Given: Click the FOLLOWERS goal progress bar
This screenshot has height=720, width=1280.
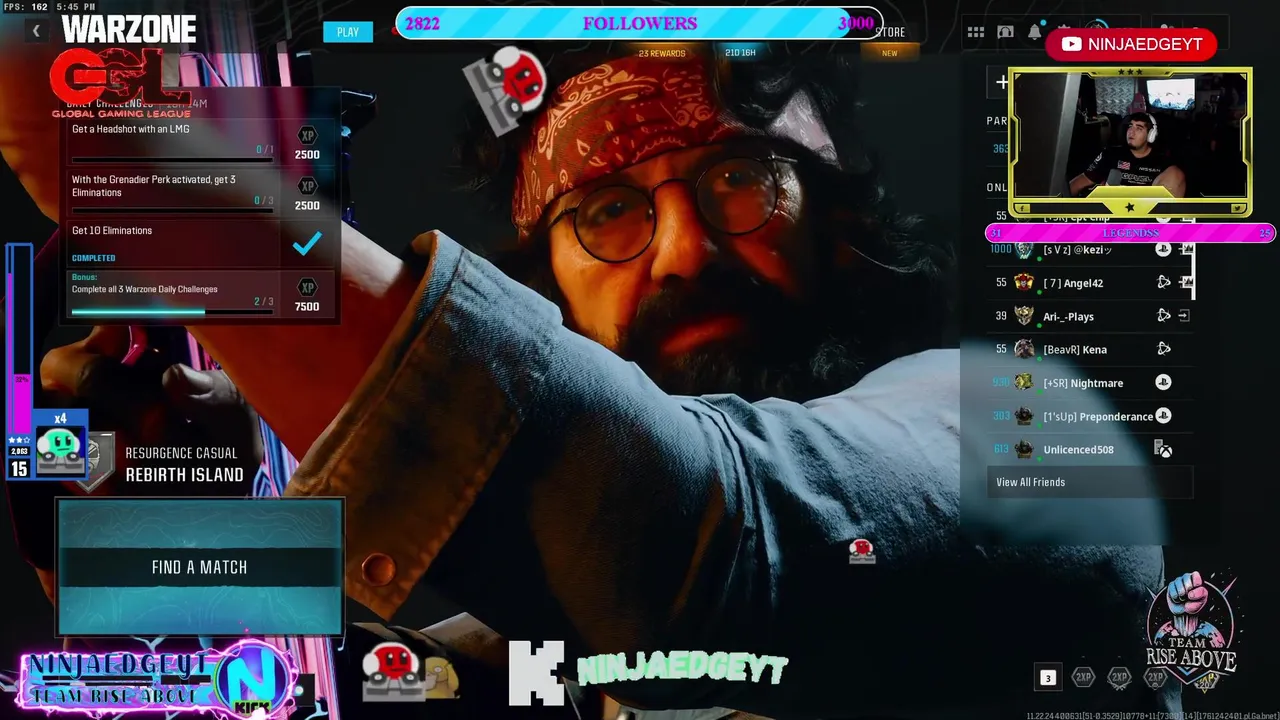Looking at the screenshot, I should coord(640,23).
